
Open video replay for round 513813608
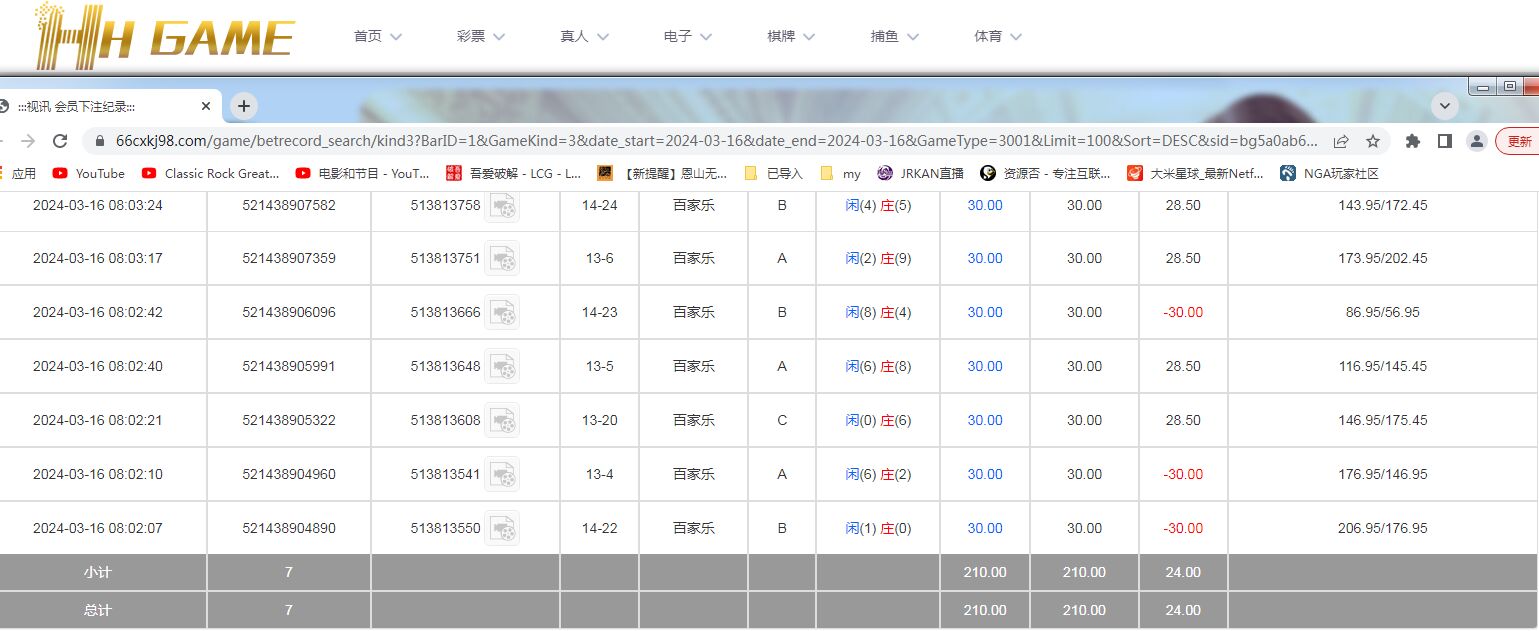(x=502, y=420)
